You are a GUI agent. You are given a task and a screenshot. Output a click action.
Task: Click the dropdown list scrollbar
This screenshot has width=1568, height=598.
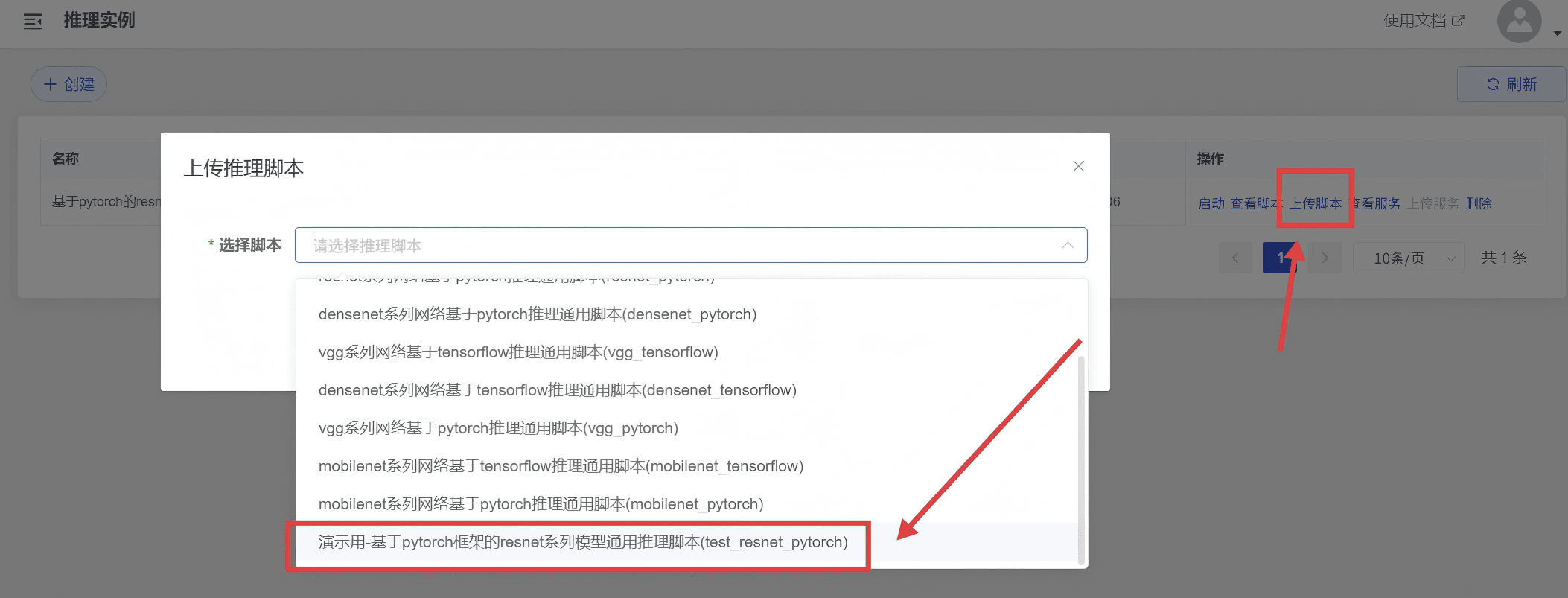pos(1081,458)
